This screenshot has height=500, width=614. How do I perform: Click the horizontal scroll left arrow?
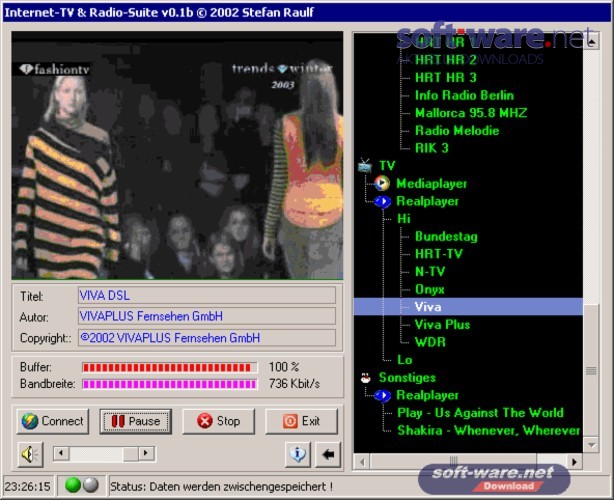coord(362,462)
